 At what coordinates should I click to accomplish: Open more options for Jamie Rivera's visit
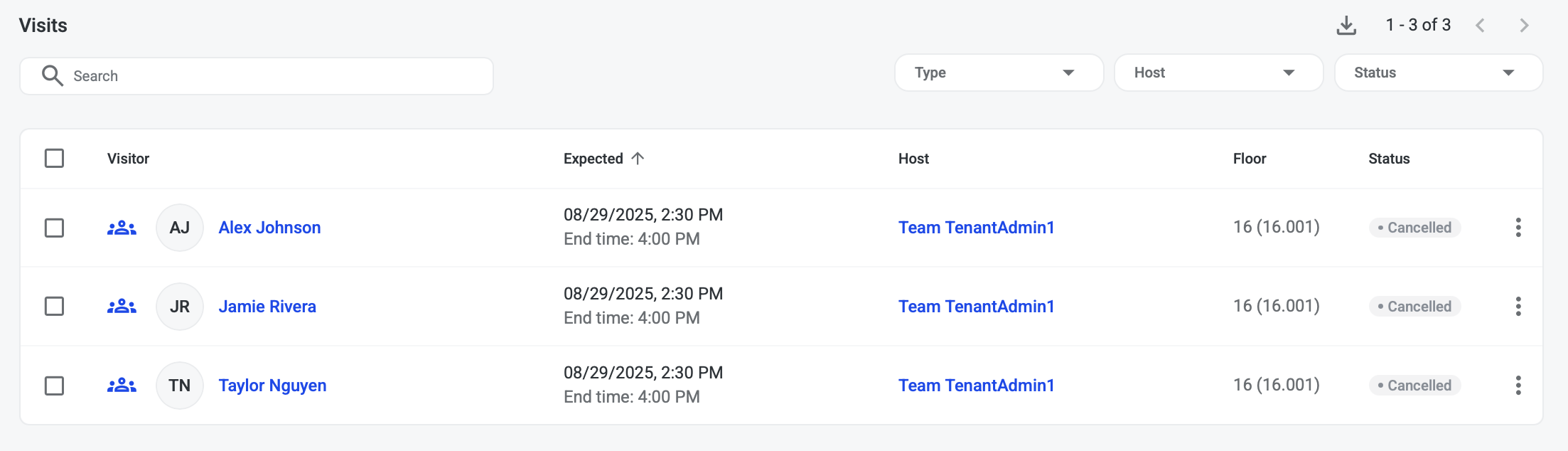pos(1518,307)
